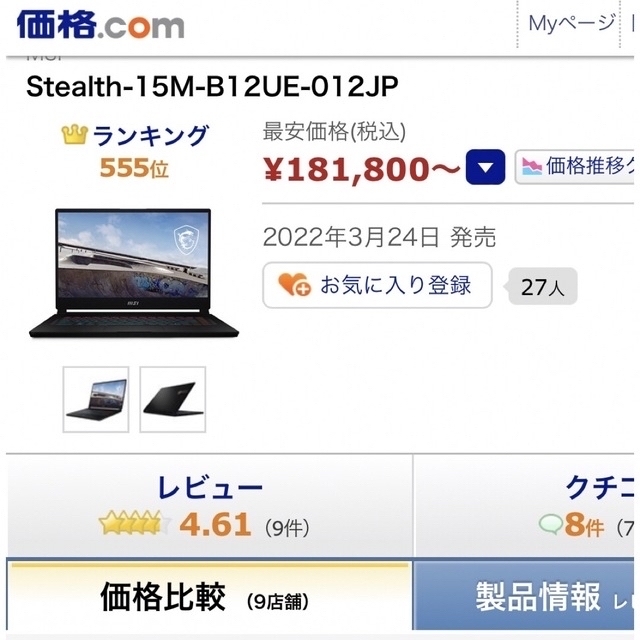The width and height of the screenshot is (640, 640).
Task: Click the price trend chart icon
Action: point(532,167)
